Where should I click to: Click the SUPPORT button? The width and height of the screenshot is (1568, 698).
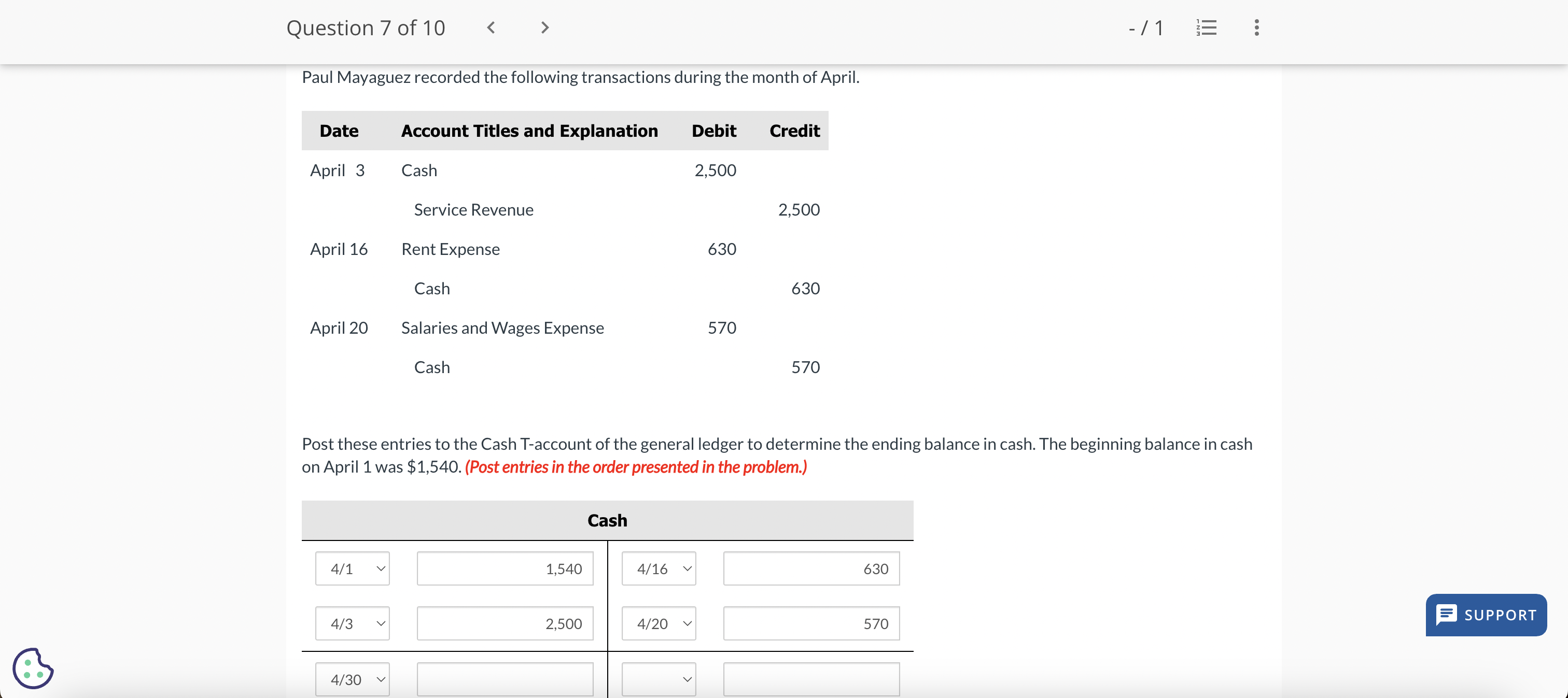[1486, 615]
